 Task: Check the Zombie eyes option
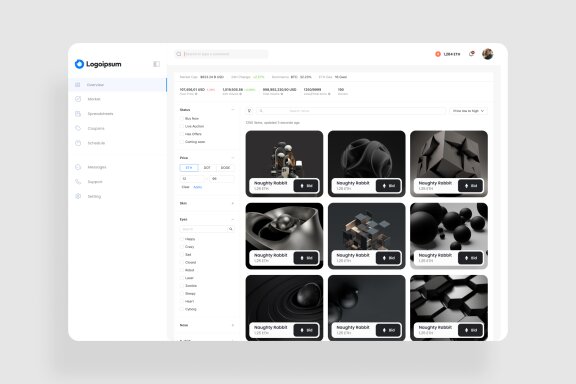(x=181, y=286)
